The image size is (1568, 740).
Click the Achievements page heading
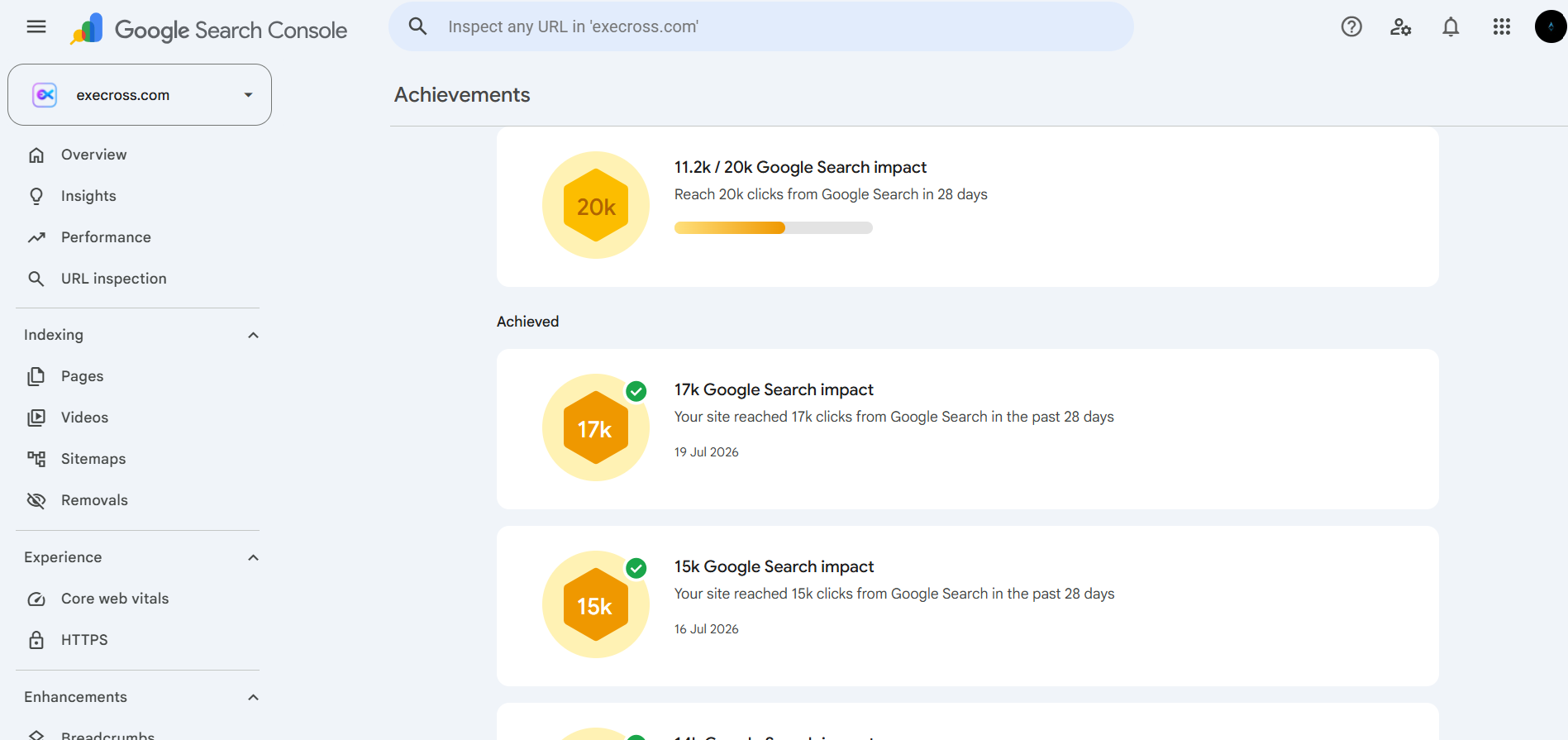(462, 95)
